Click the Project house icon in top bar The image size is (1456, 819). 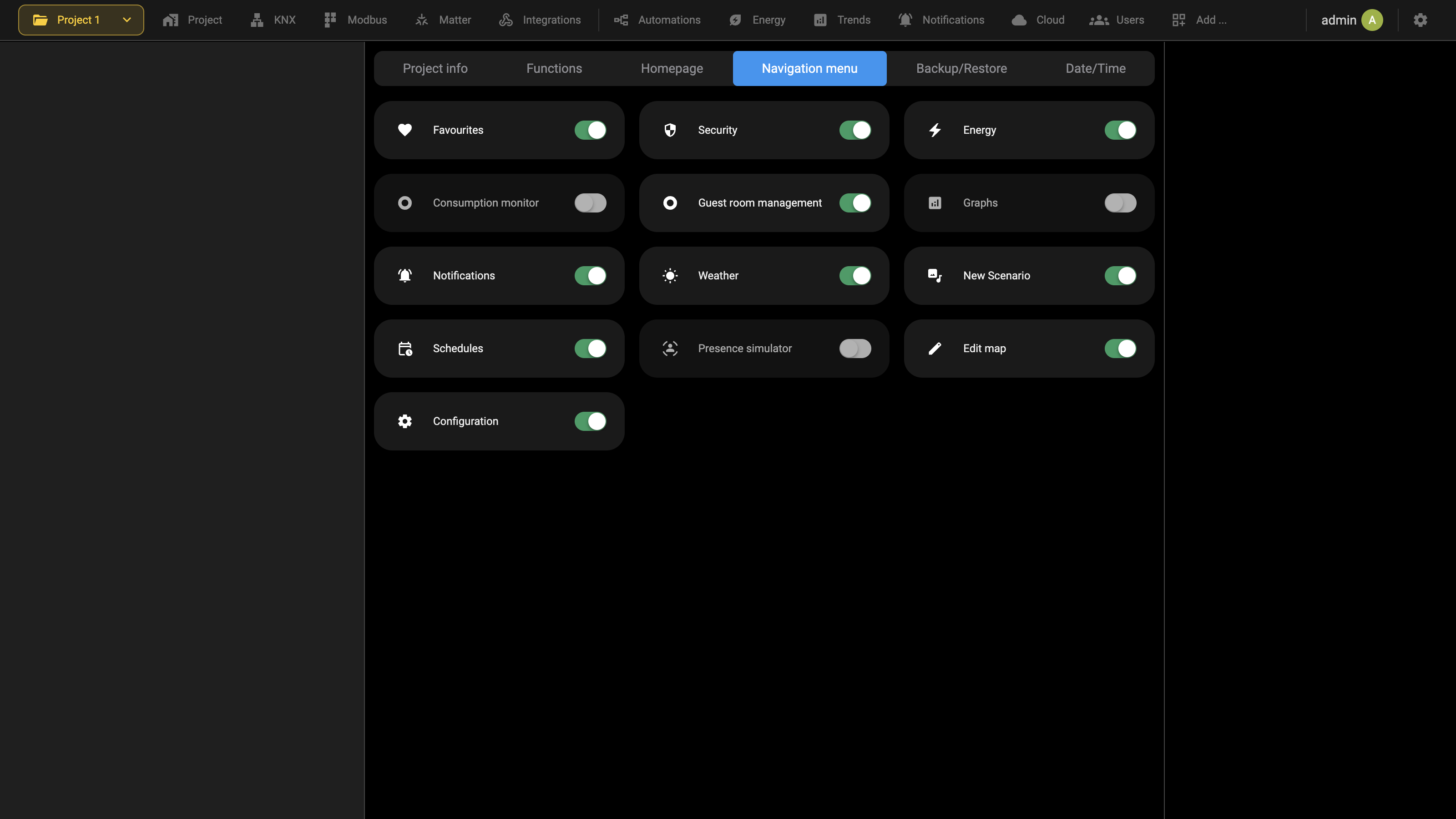171,20
